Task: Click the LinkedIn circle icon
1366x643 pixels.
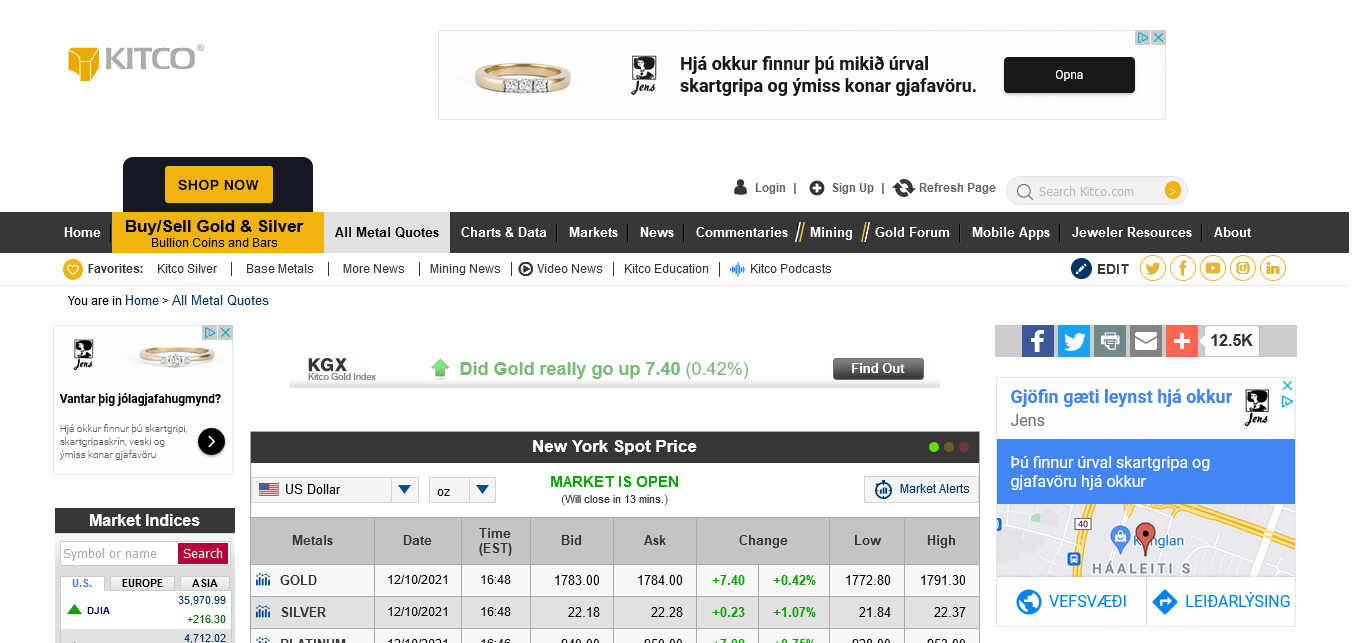Action: [1272, 268]
